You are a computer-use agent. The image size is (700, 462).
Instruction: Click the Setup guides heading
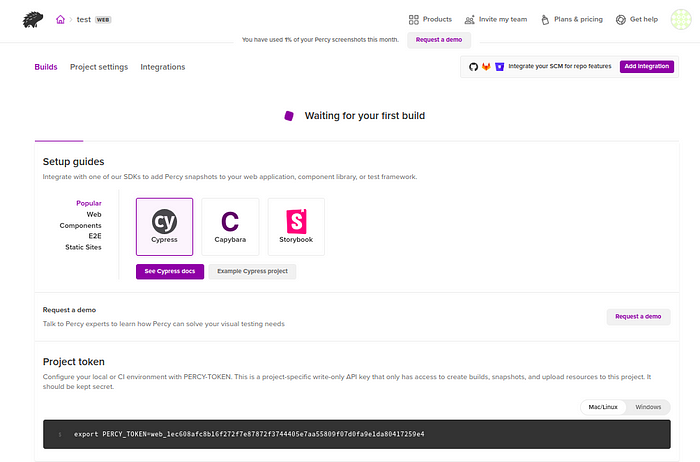[x=73, y=162]
